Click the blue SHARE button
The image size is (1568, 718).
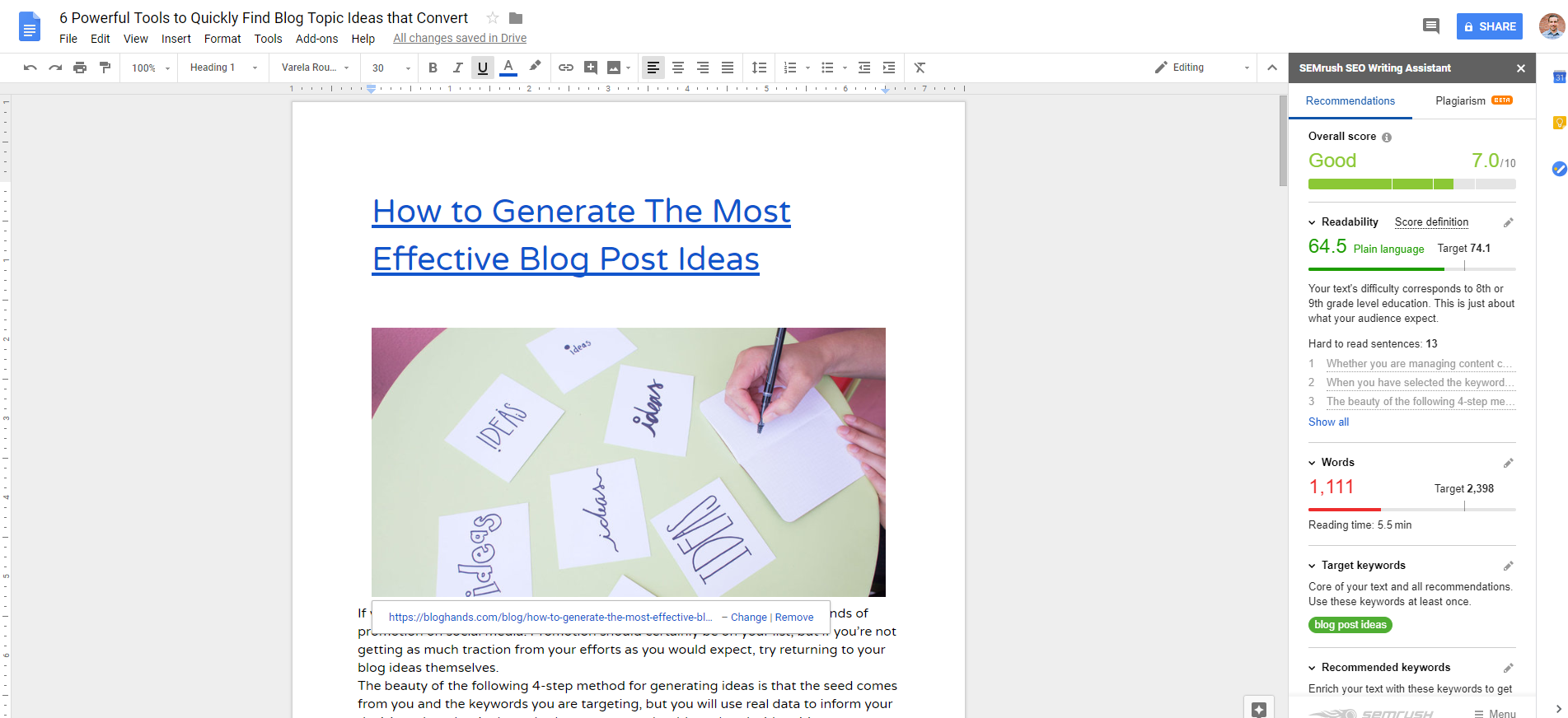(1490, 26)
